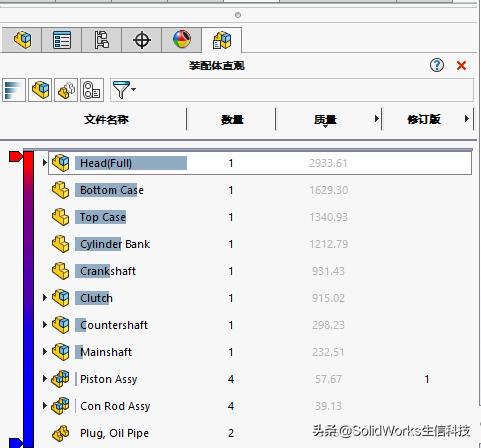The image size is (481, 448).
Task: Expand the Head(Full) subassembly
Action: point(45,163)
